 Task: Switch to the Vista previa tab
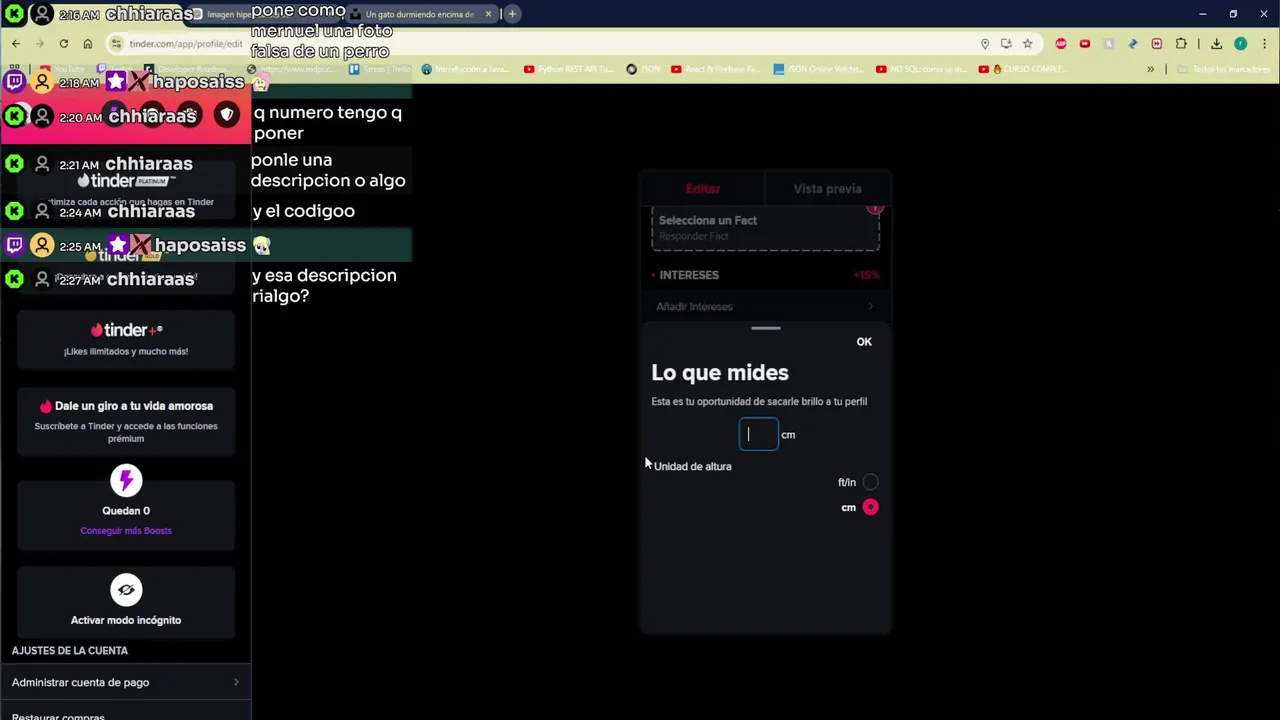(x=827, y=189)
